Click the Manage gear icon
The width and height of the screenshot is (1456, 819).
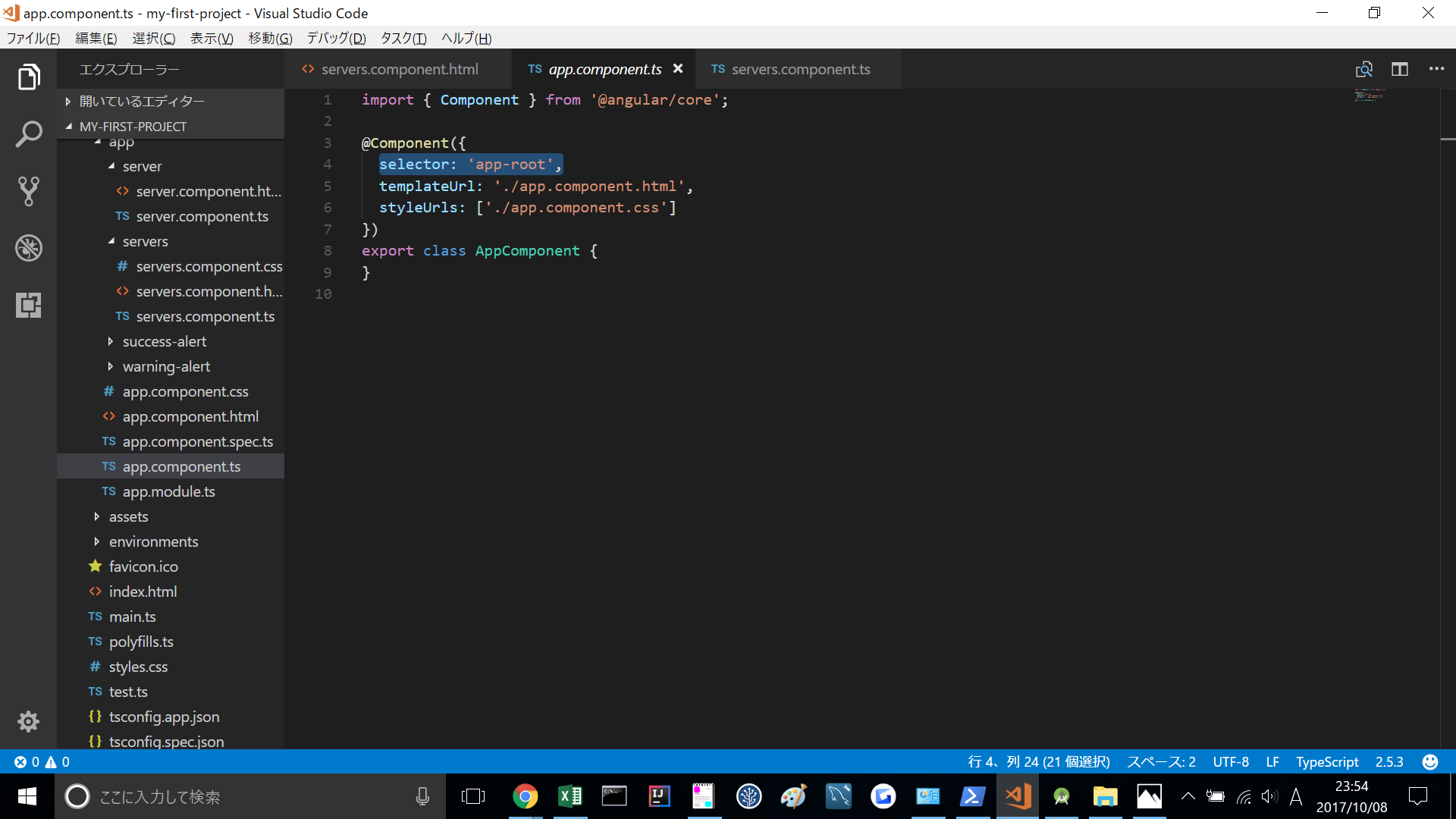[28, 721]
